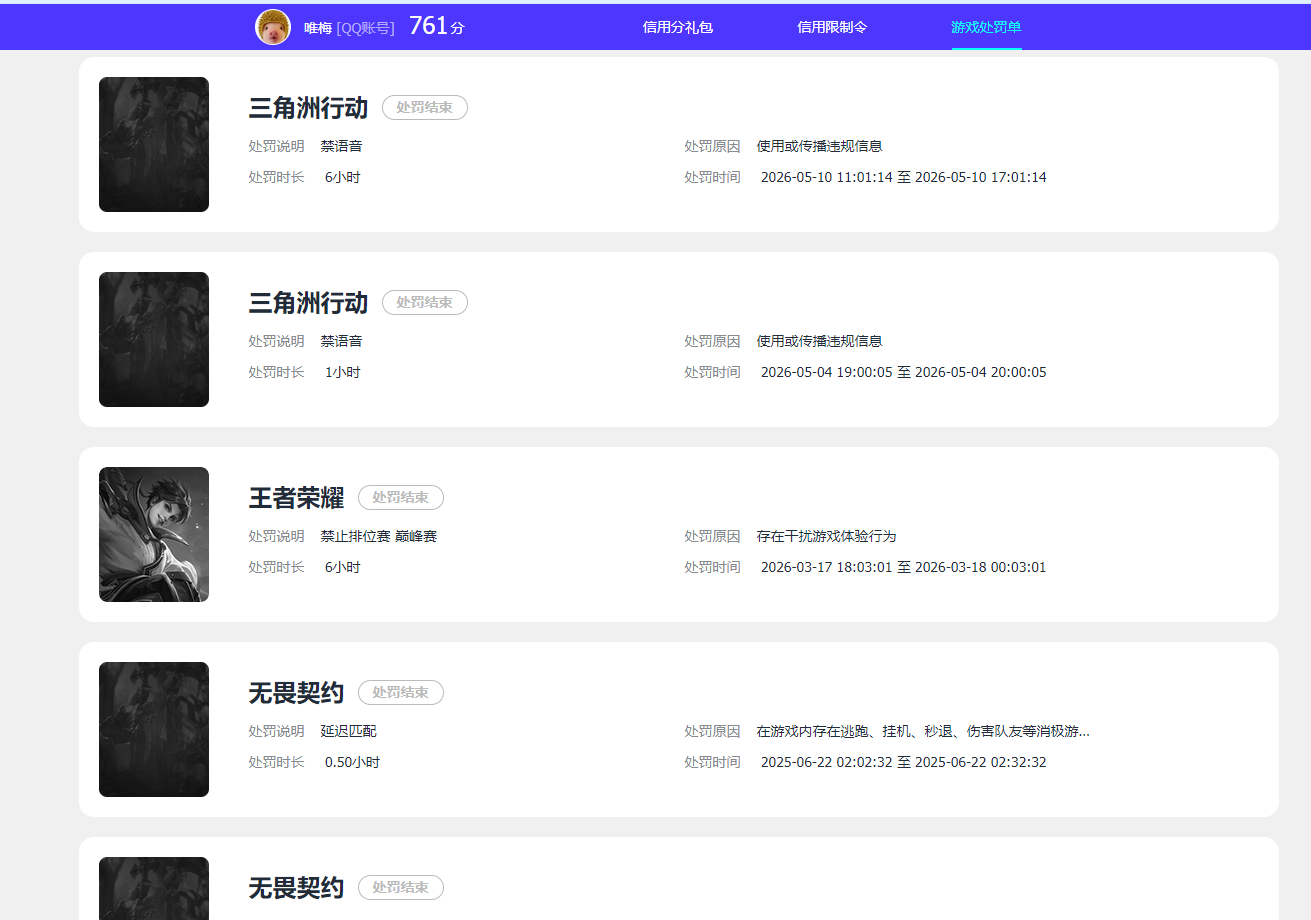Open thumbnail of 6小时 三角洲行动 penalty
The width and height of the screenshot is (1311, 920).
(154, 144)
